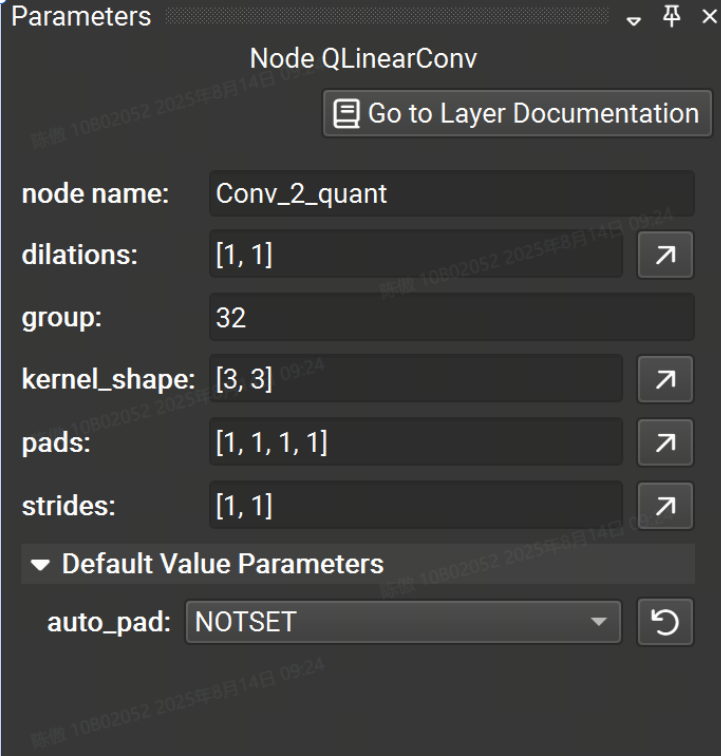
Task: Click the pads value field
Action: [x=415, y=443]
